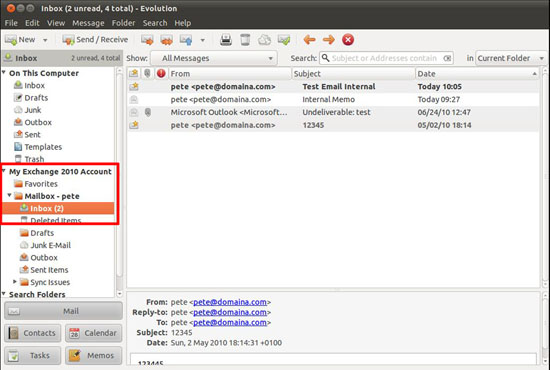Click the Reply toolbar icon
Screen dimensions: 550x370
147,40
